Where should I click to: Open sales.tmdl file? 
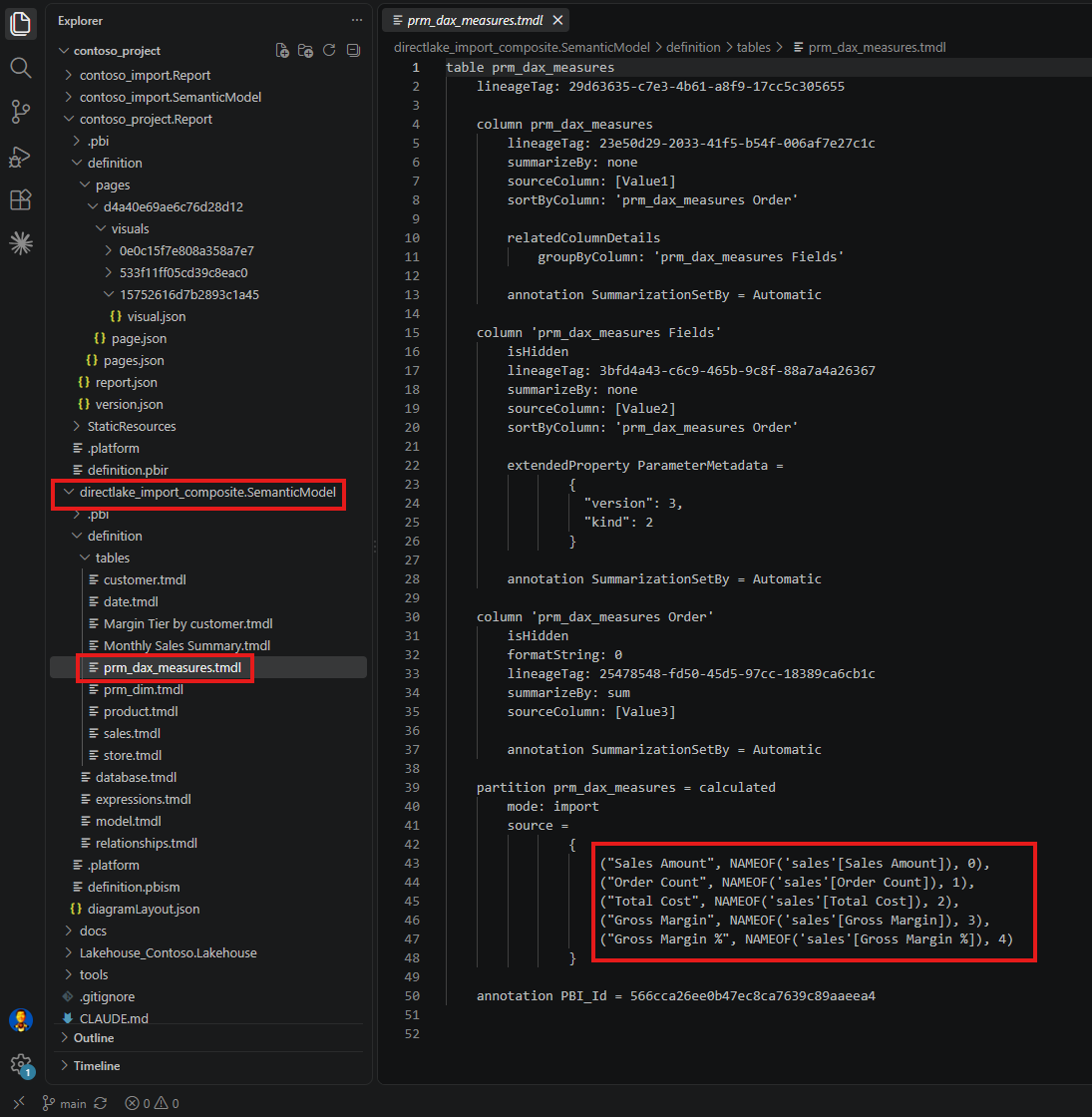coord(132,734)
